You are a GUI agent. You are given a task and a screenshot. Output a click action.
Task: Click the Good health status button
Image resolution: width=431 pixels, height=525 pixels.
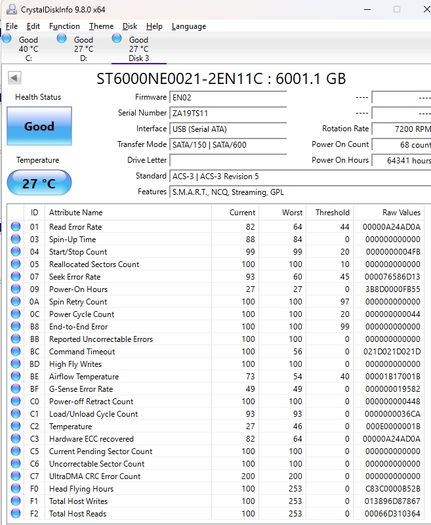39,126
